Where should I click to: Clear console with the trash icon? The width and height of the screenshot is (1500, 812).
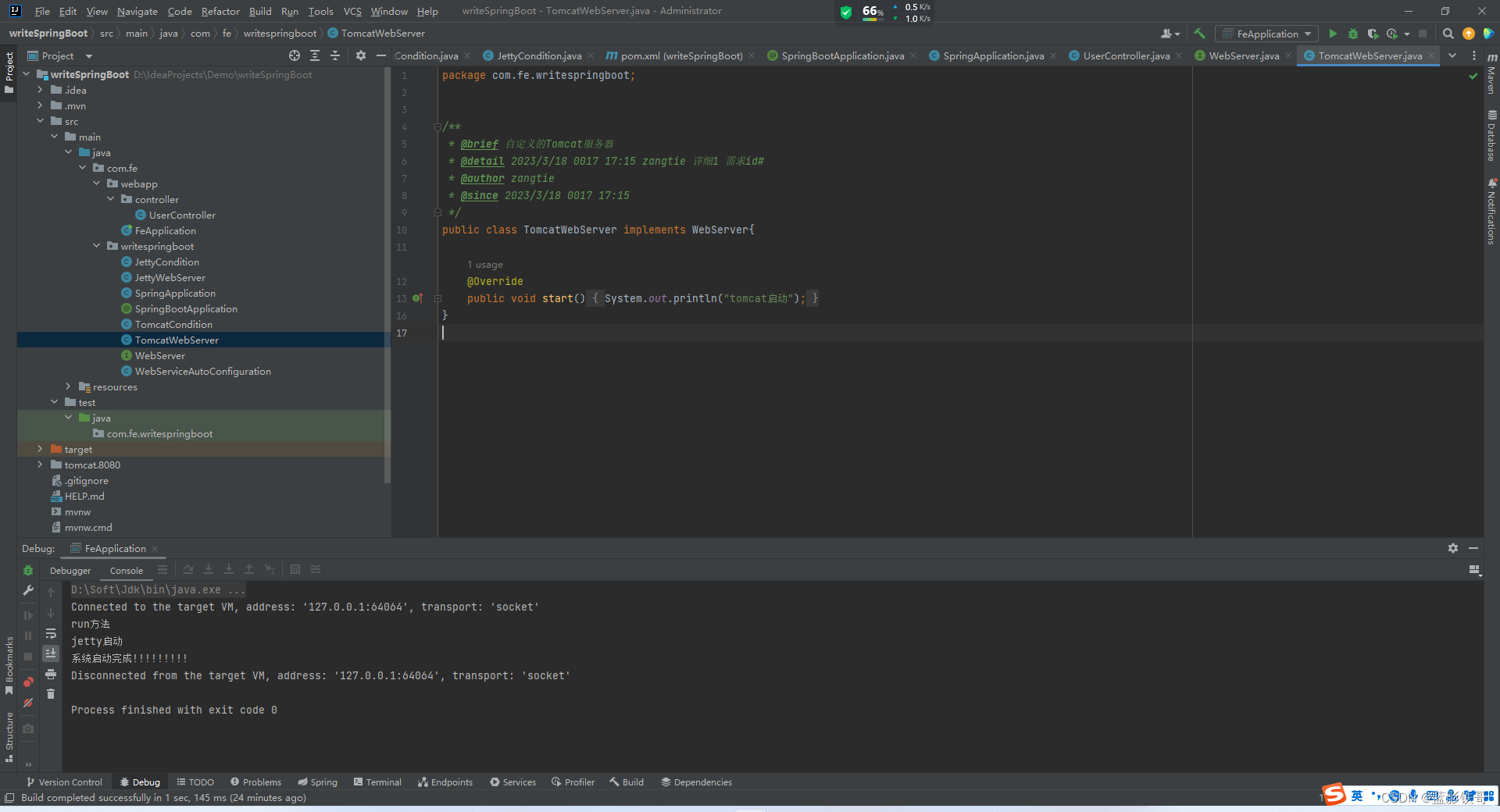[51, 694]
